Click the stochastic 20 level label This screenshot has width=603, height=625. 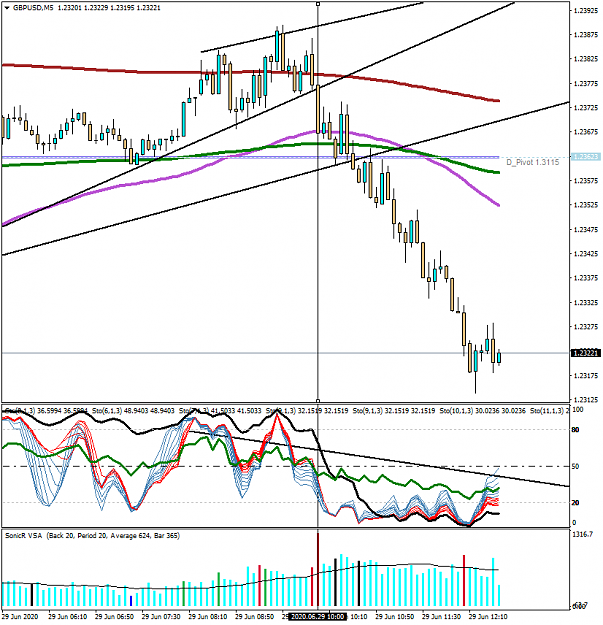[x=575, y=503]
